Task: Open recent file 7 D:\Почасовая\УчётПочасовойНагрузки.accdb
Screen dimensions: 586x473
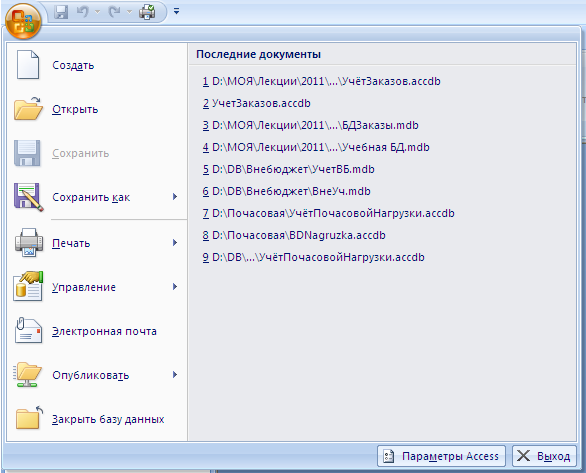Action: tap(329, 213)
